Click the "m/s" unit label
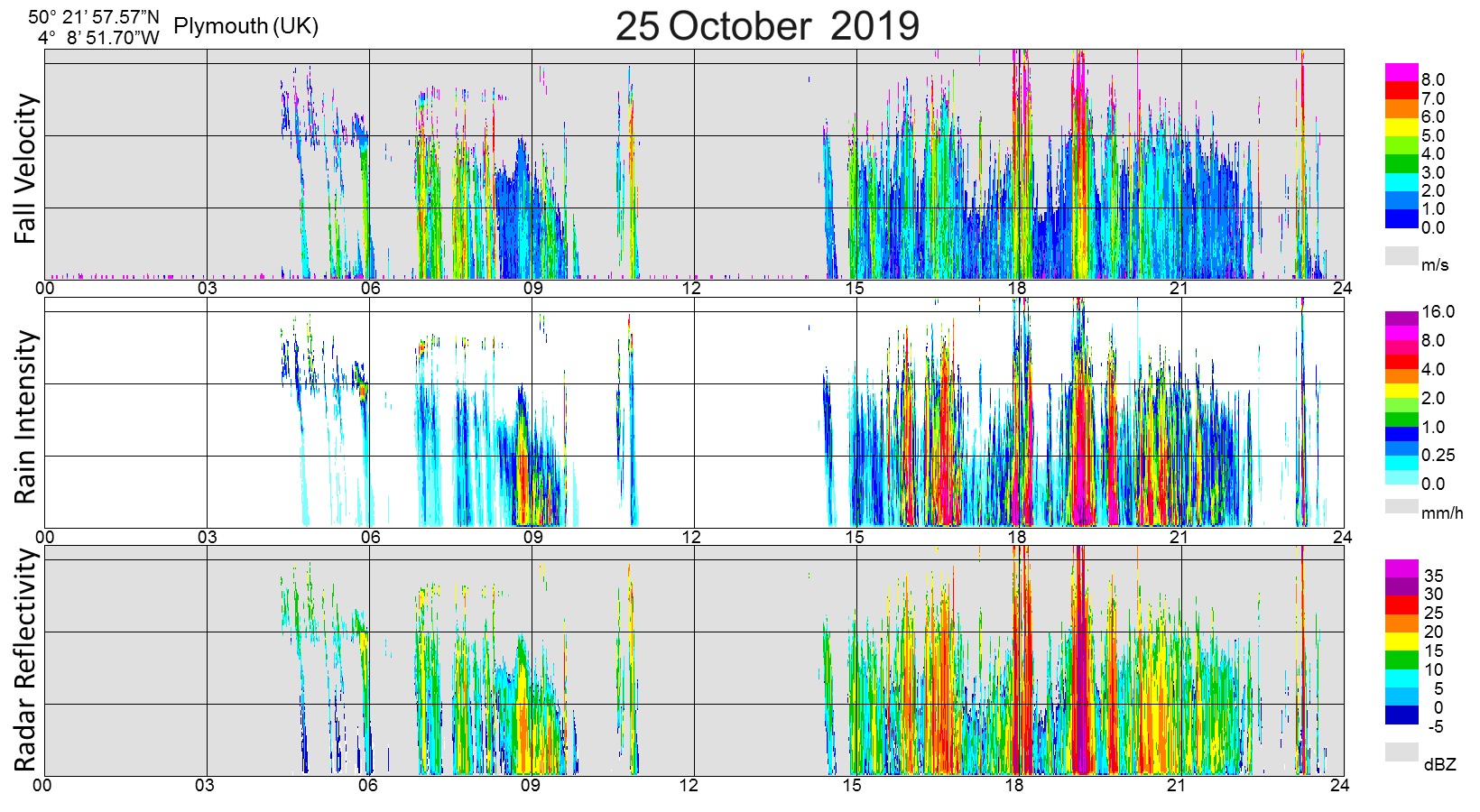The height and width of the screenshot is (812, 1480). coord(1435,264)
